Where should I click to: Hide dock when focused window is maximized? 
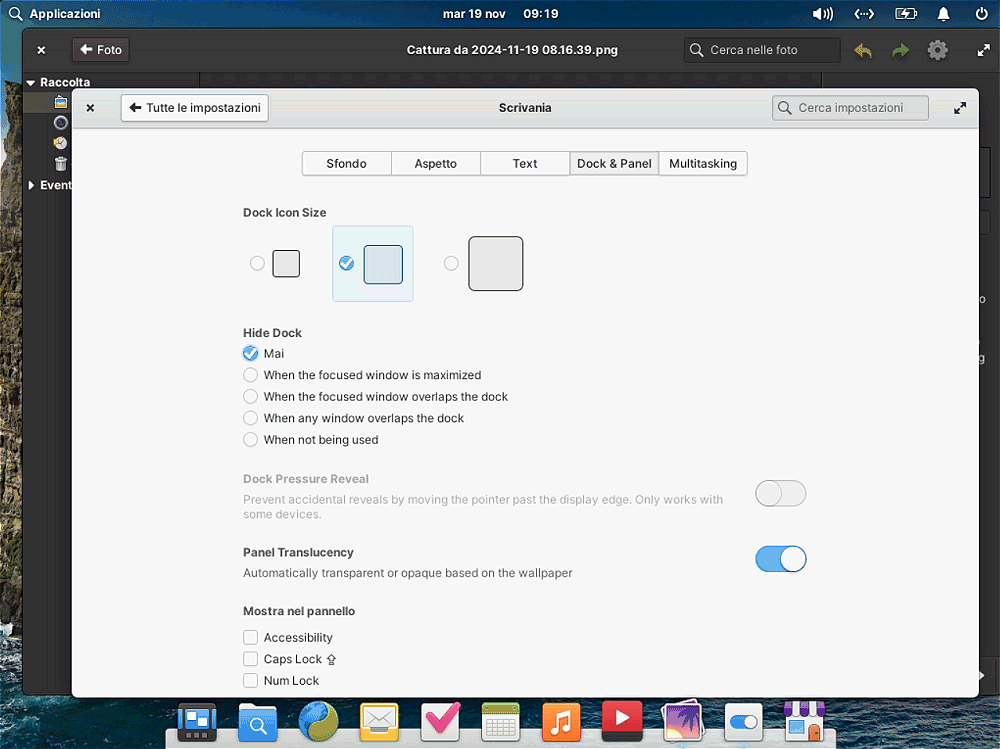click(x=362, y=375)
